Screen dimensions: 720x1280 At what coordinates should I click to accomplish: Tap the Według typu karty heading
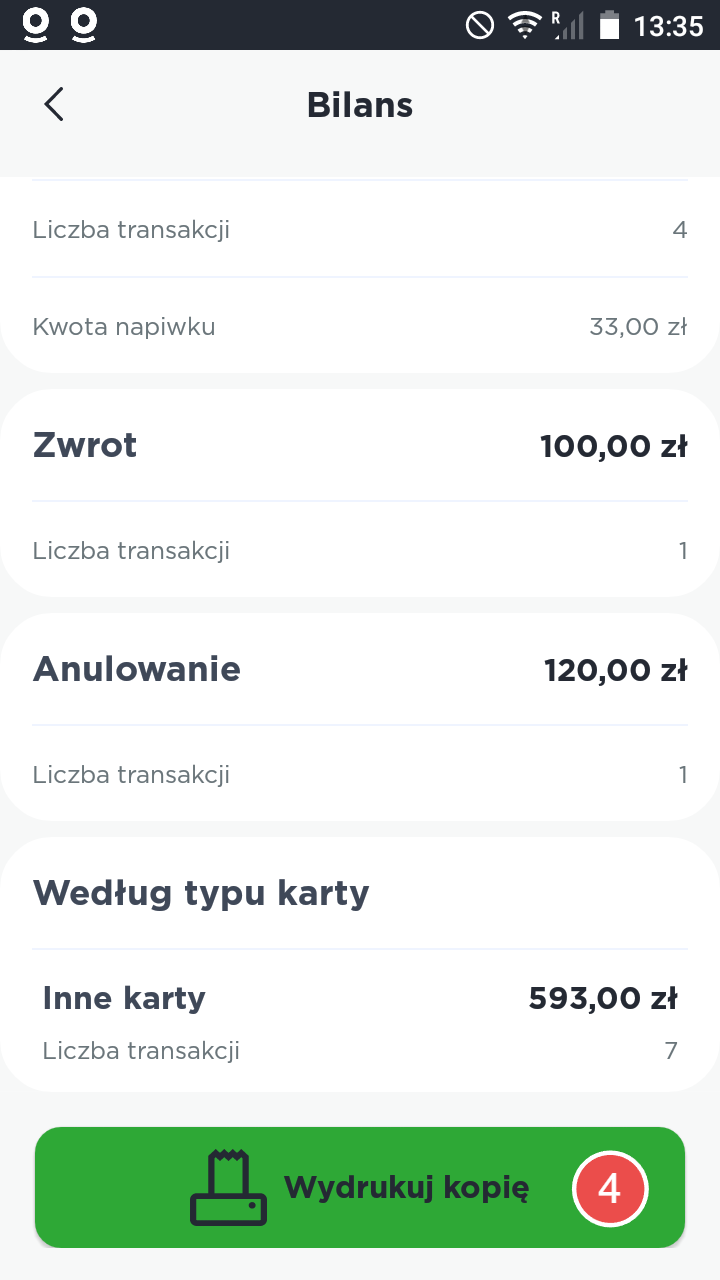point(201,893)
